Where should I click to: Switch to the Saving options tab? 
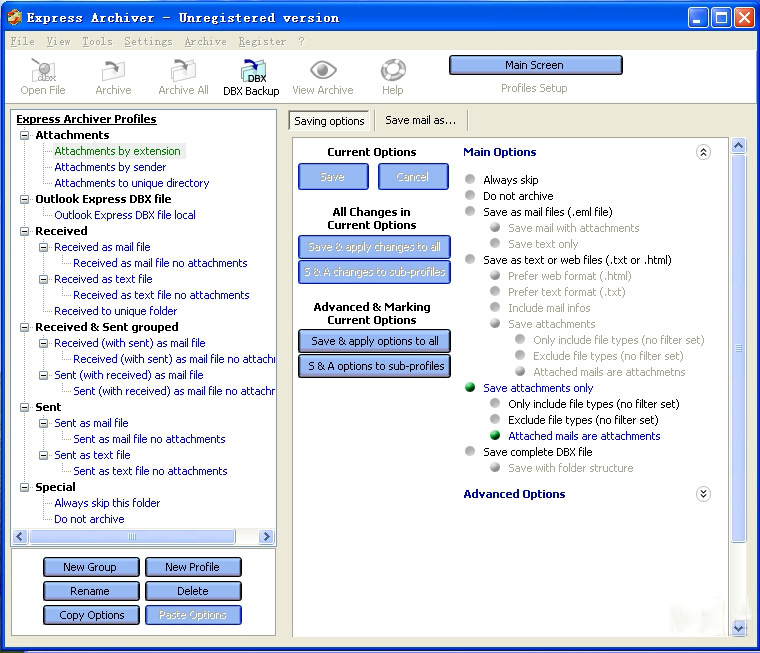click(329, 121)
